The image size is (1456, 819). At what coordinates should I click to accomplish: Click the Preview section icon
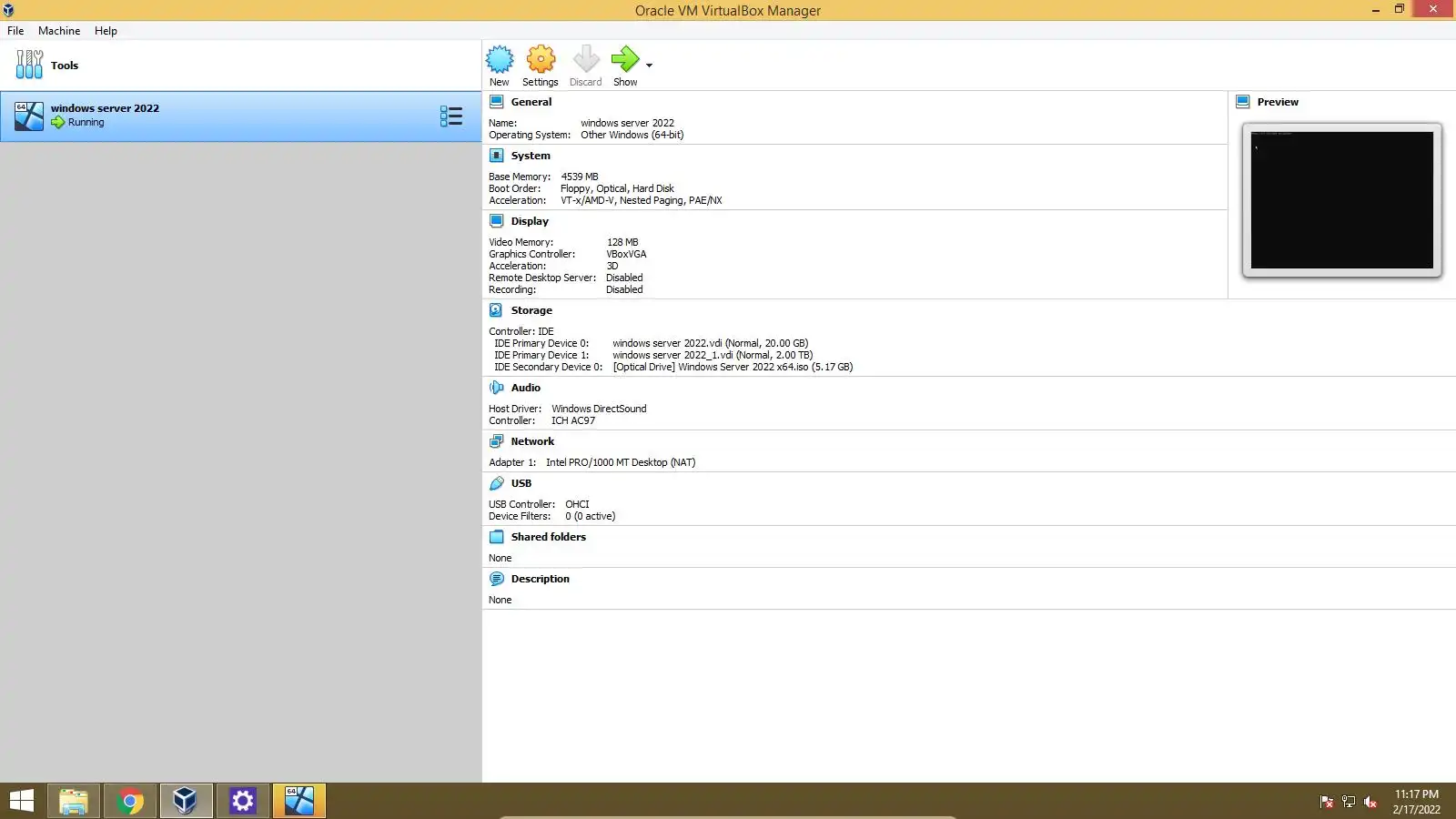1243,102
